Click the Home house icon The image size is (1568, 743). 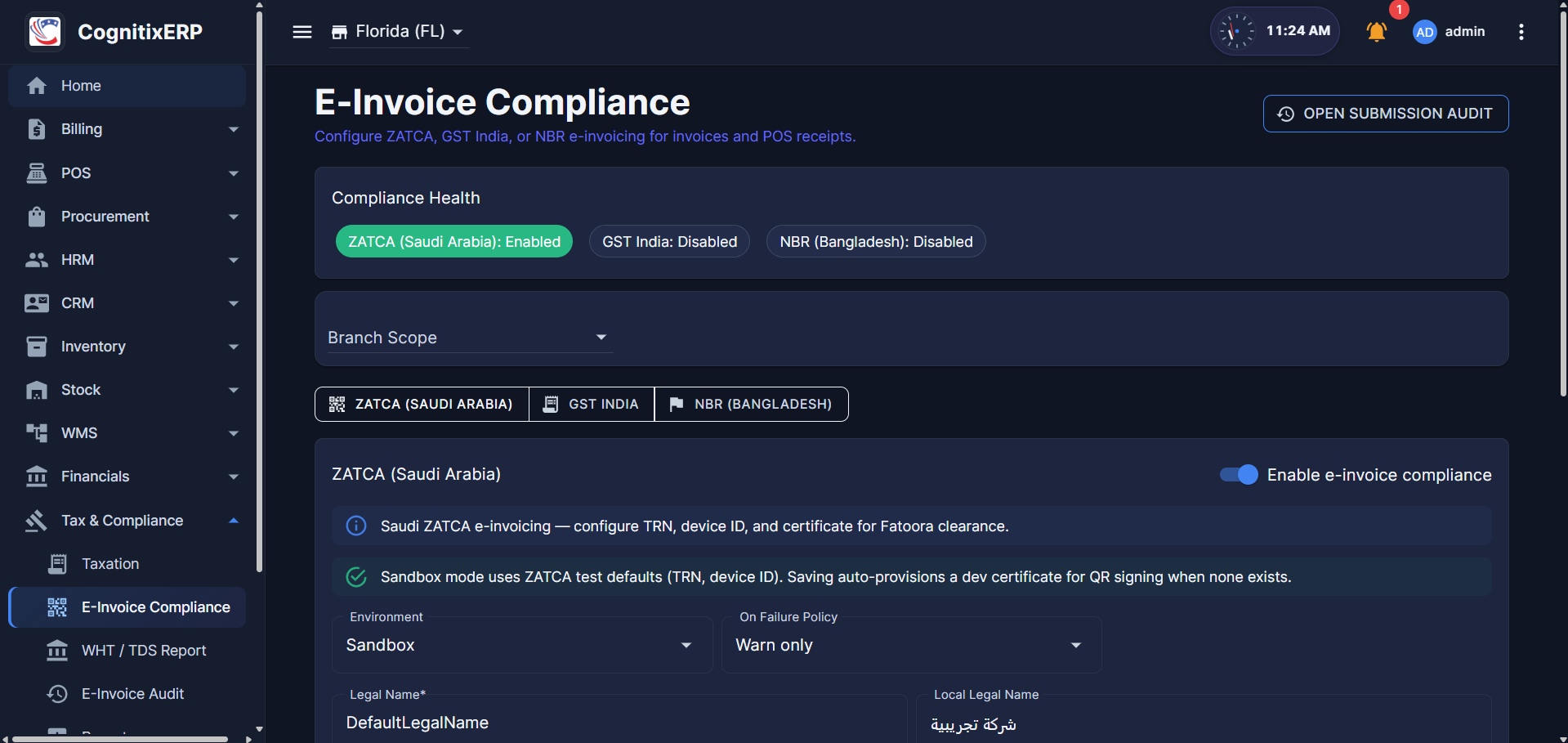37,86
